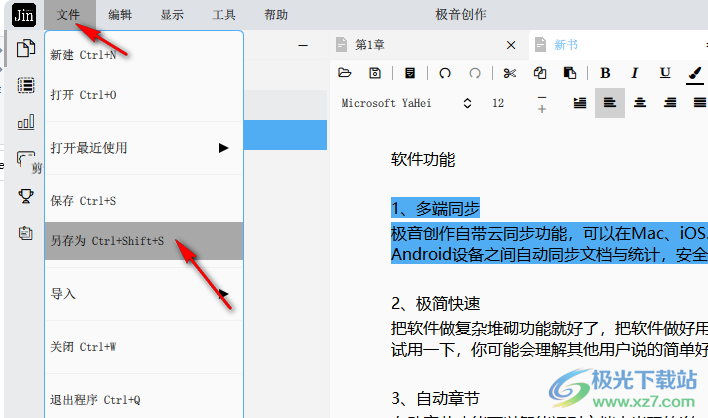Image resolution: width=708 pixels, height=418 pixels.
Task: Open the 文件 menu
Action: click(x=69, y=15)
